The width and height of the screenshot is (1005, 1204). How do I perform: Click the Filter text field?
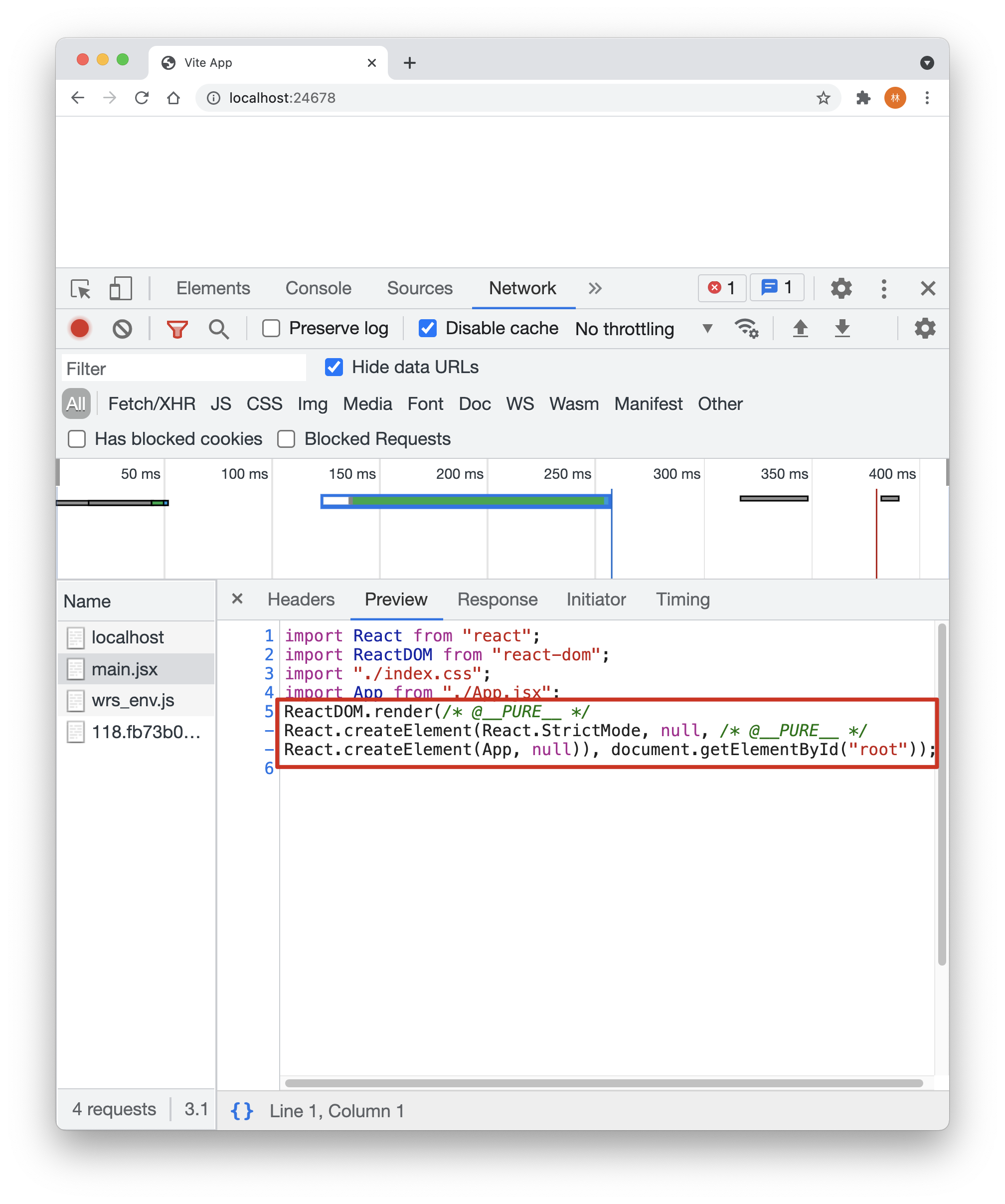click(x=183, y=368)
